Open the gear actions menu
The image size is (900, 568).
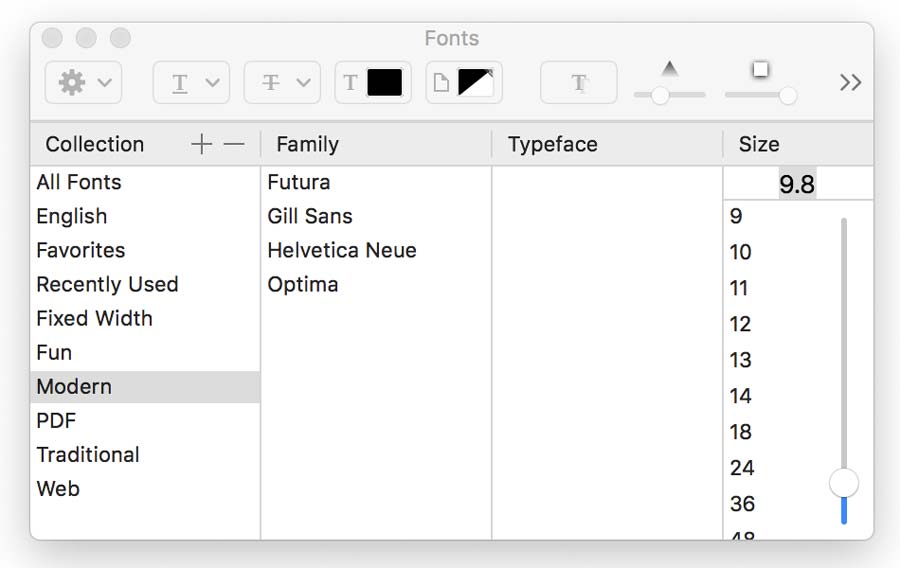[83, 83]
